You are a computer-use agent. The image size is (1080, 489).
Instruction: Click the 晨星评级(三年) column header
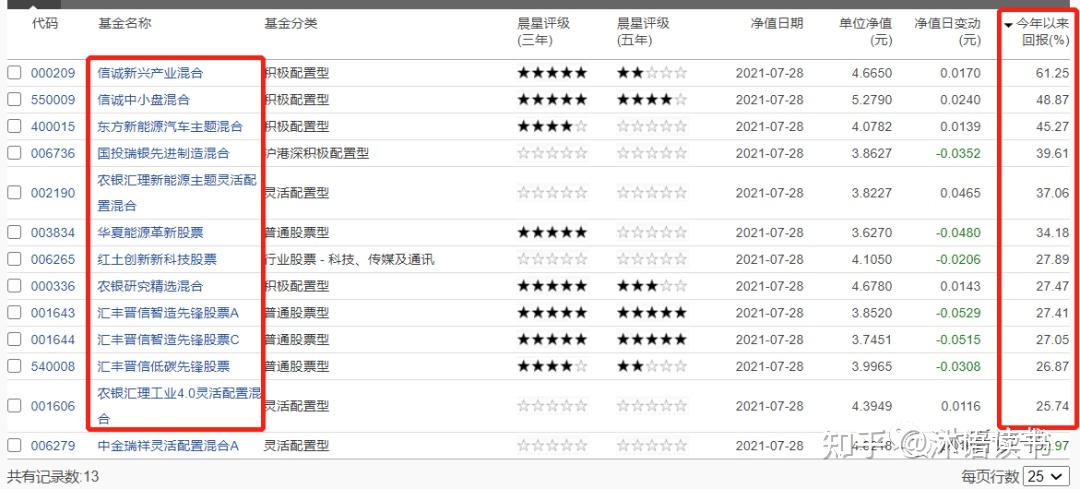coord(544,32)
